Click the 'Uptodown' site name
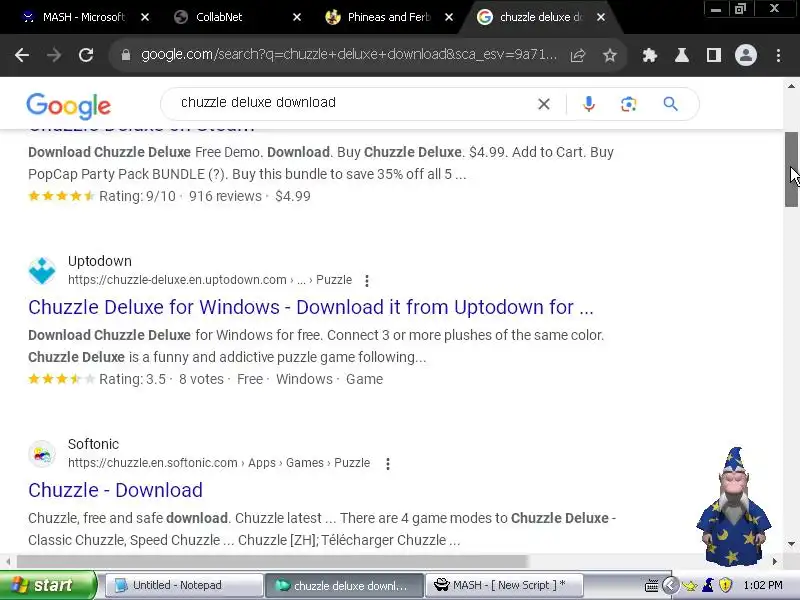Screen dimensions: 800x600 pos(99,261)
